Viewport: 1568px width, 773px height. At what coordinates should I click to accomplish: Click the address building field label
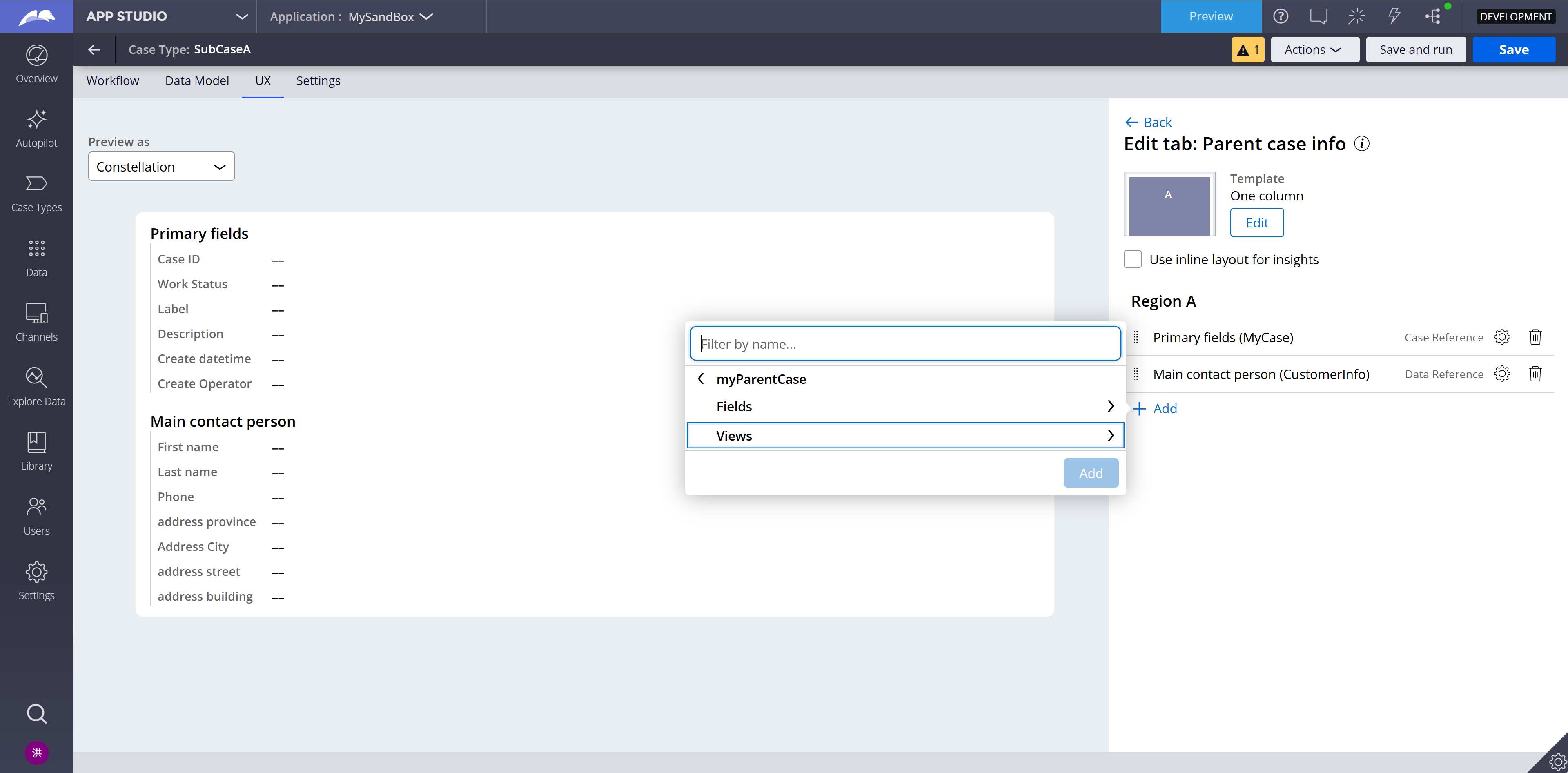pyautogui.click(x=205, y=597)
